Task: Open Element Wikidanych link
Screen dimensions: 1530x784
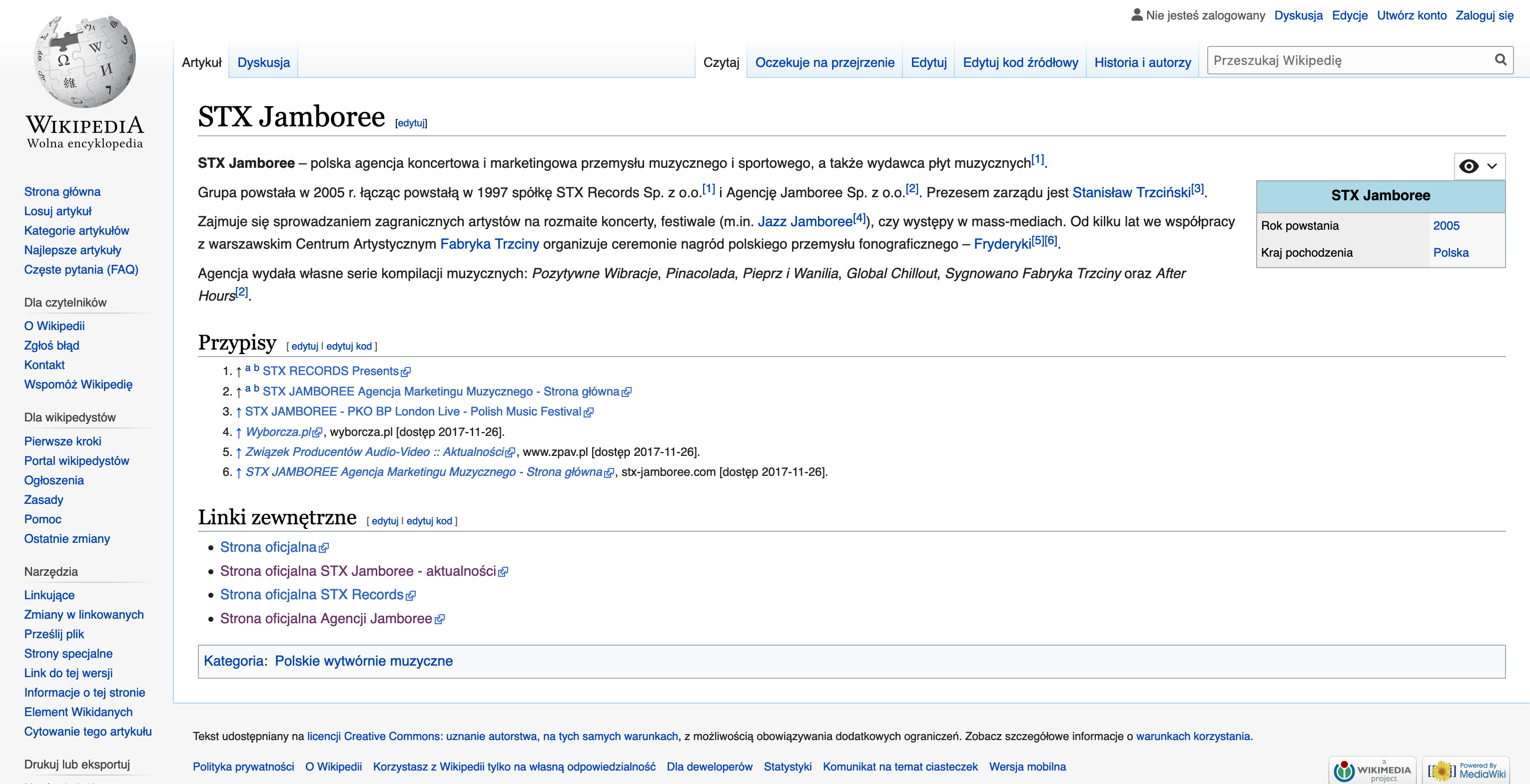Action: point(78,712)
